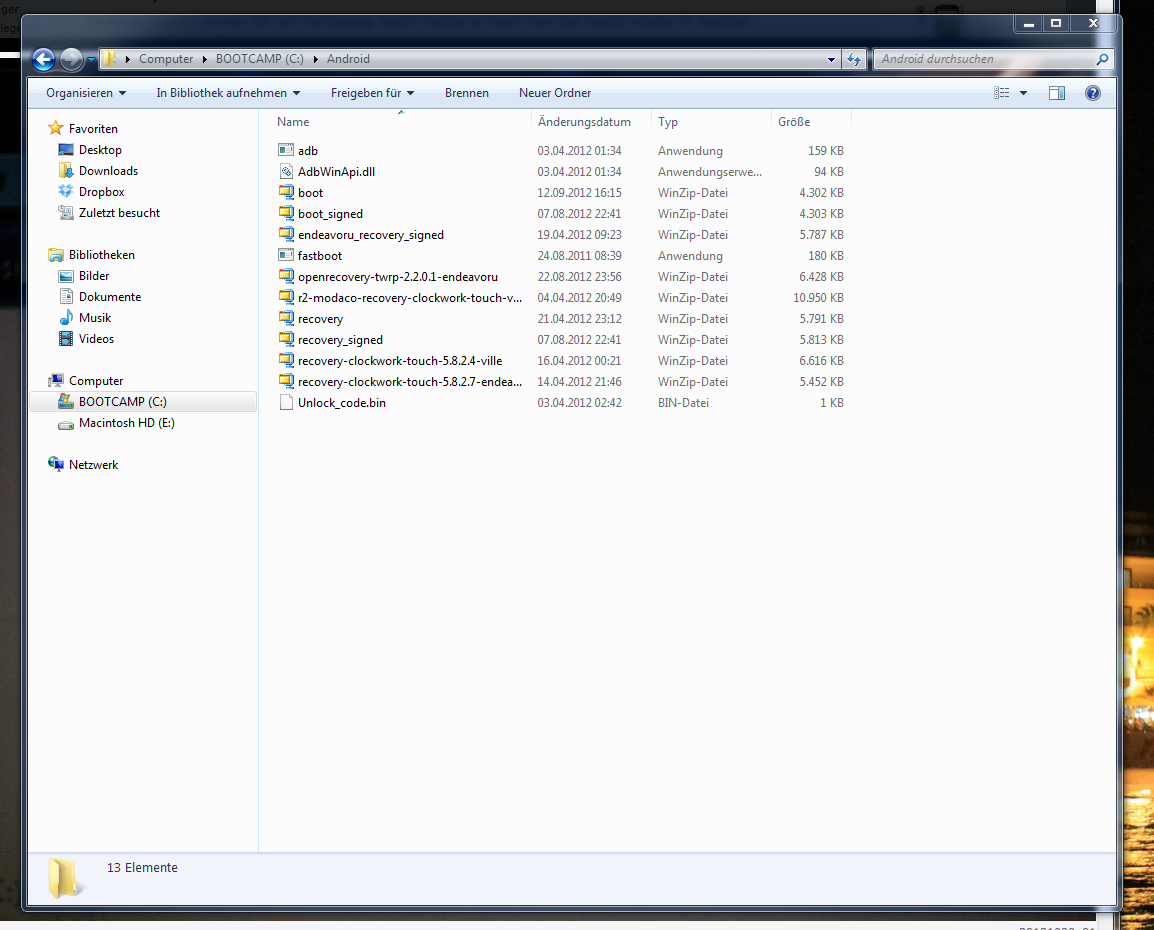
Task: Select the adb application file icon
Action: pos(286,150)
